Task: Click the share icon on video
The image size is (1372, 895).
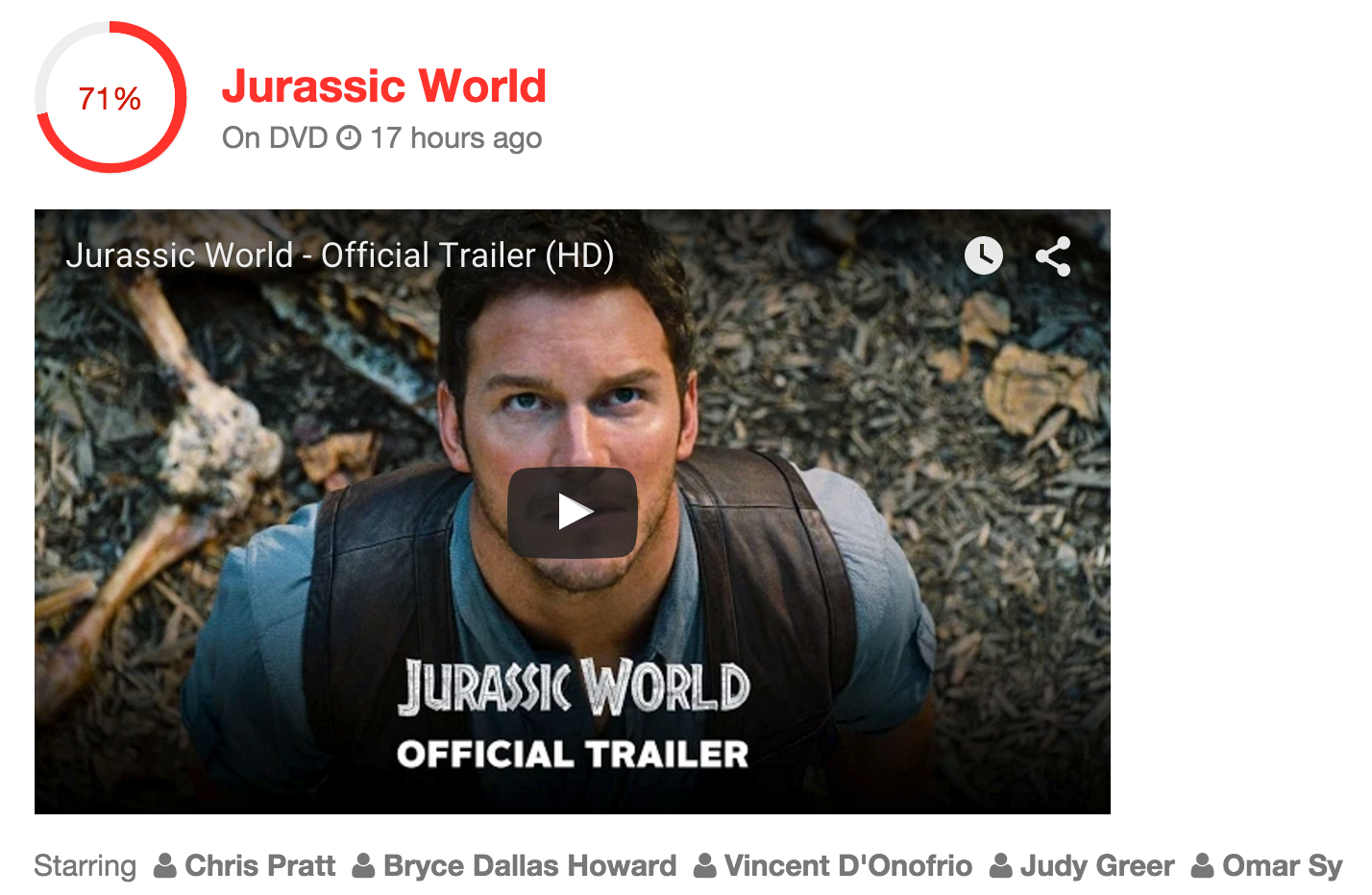Action: pos(1053,256)
